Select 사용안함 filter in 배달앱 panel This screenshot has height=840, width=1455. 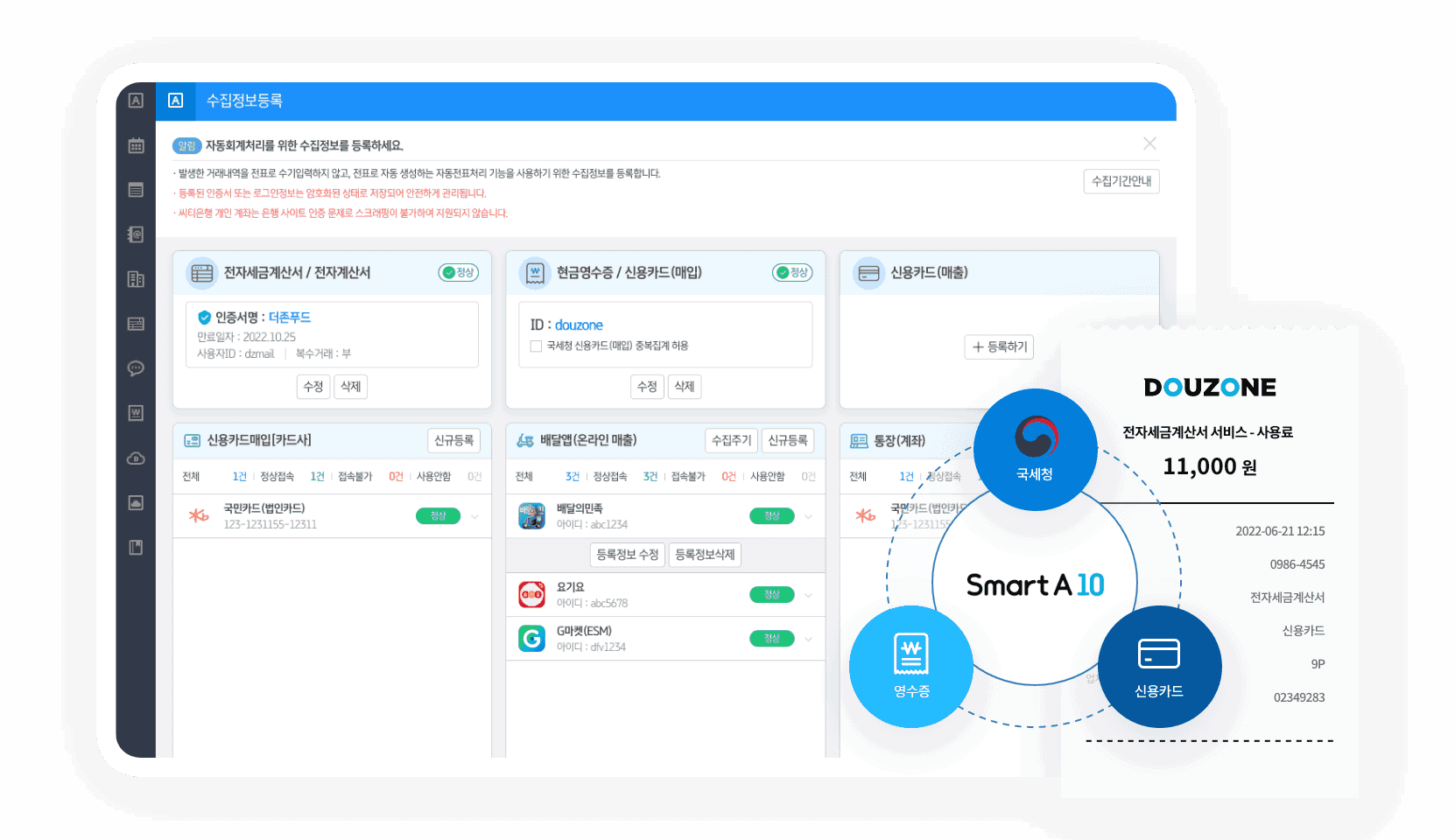coord(768,477)
